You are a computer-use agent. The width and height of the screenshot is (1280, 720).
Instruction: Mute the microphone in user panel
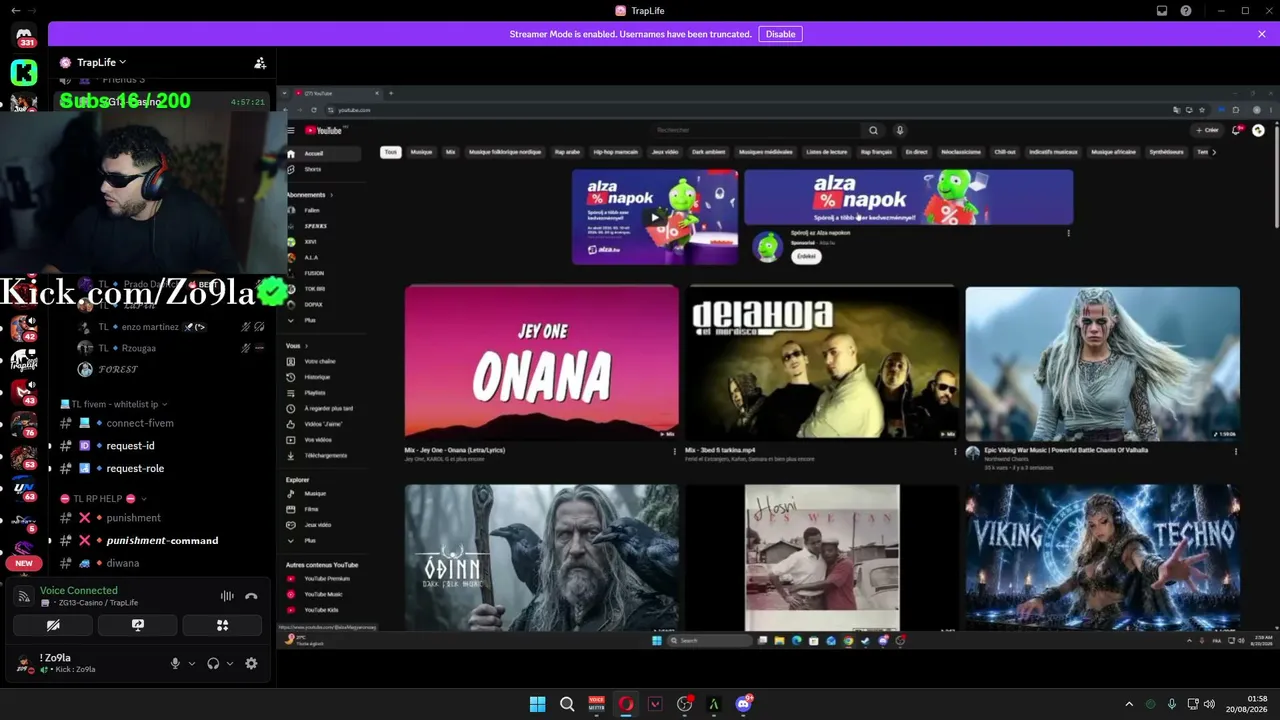175,663
